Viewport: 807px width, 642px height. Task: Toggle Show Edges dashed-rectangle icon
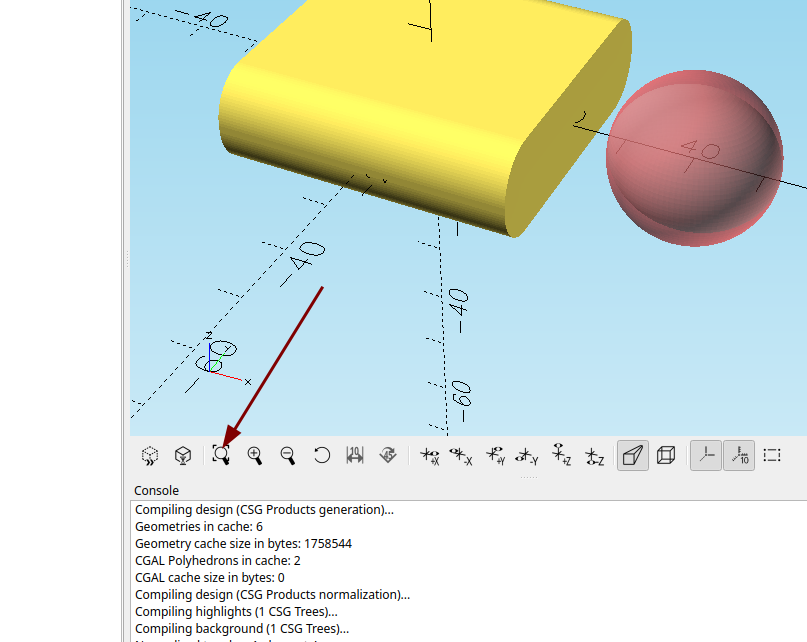click(772, 456)
